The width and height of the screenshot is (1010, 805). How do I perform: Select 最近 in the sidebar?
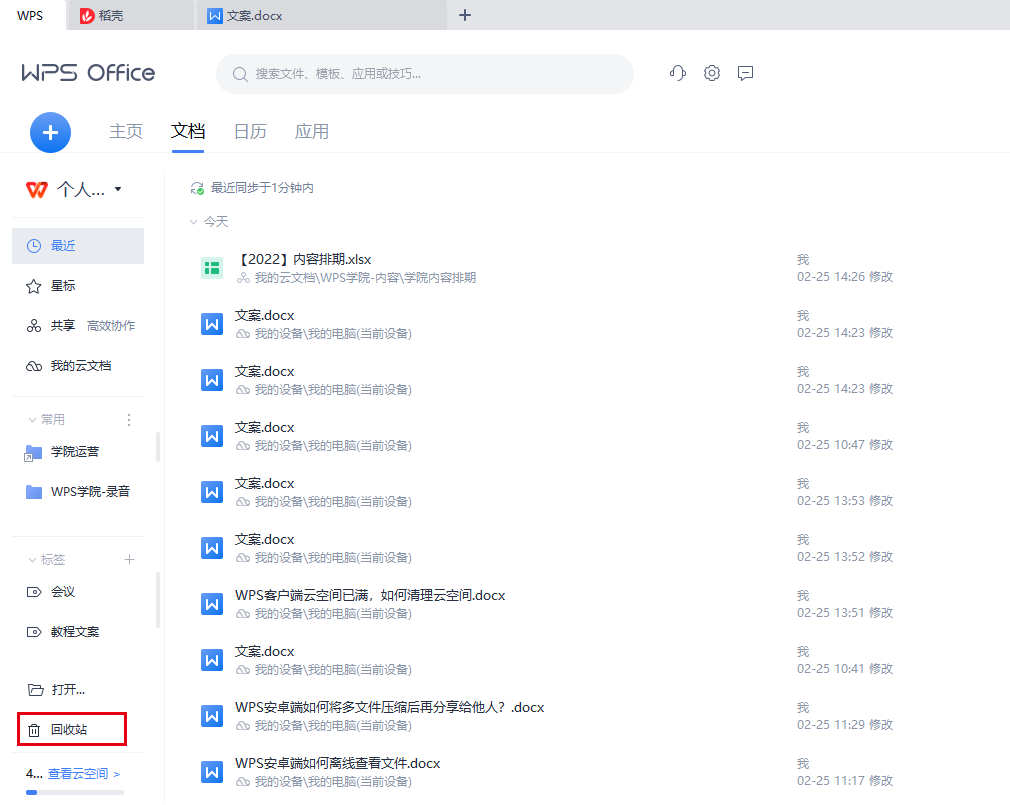[x=78, y=246]
